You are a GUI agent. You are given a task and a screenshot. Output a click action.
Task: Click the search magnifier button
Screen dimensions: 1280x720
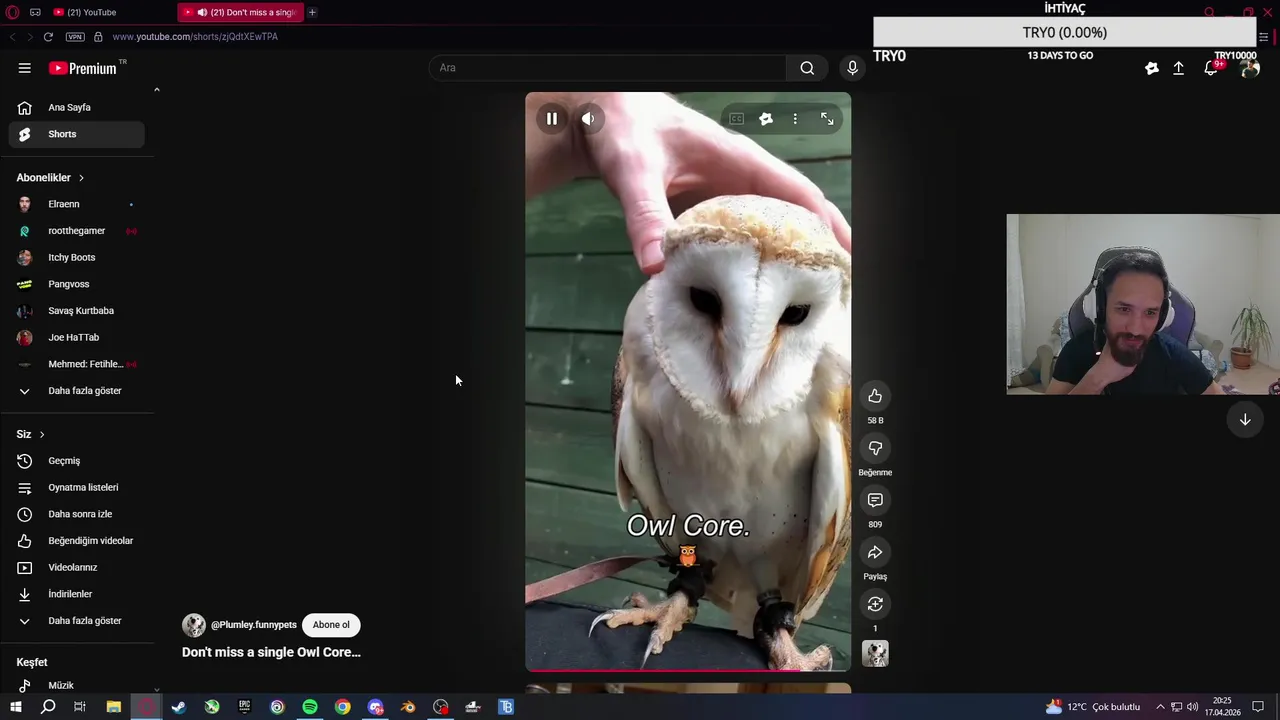click(x=807, y=68)
